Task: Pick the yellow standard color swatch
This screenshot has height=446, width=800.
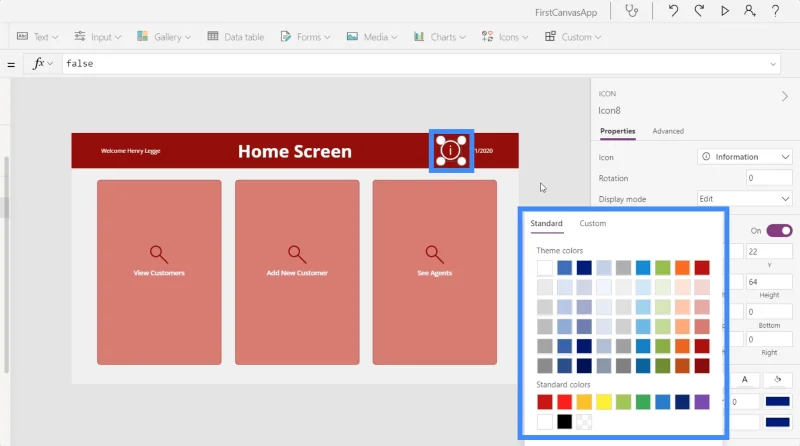Action: (x=604, y=402)
